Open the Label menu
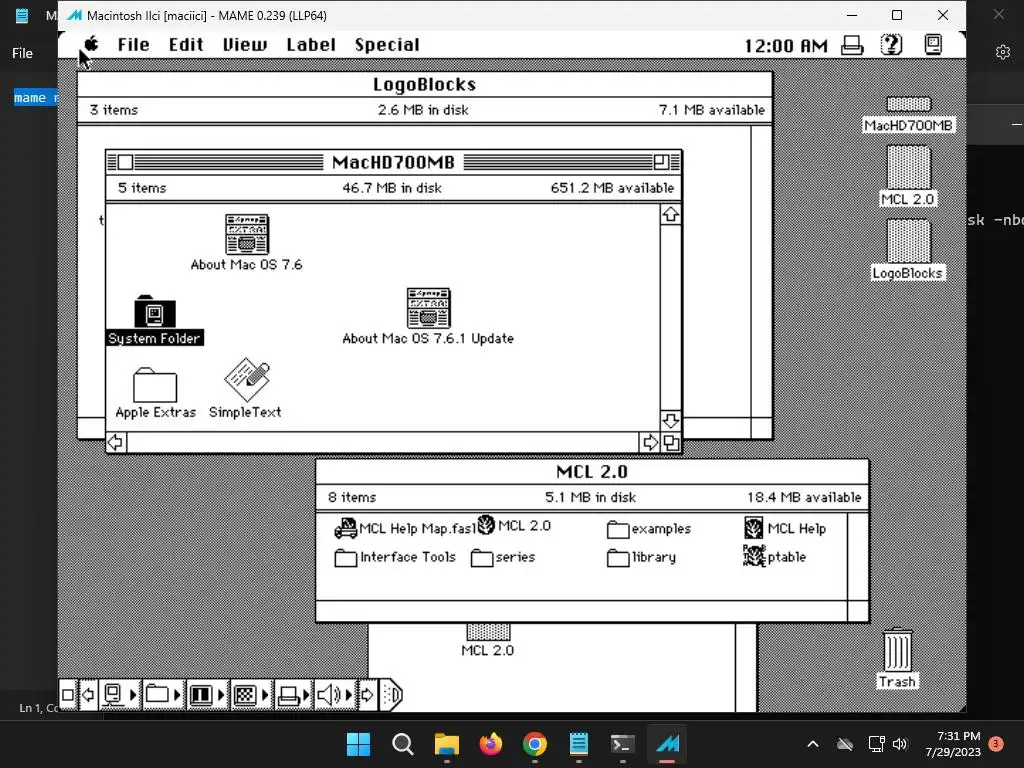The width and height of the screenshot is (1024, 768). [x=311, y=44]
